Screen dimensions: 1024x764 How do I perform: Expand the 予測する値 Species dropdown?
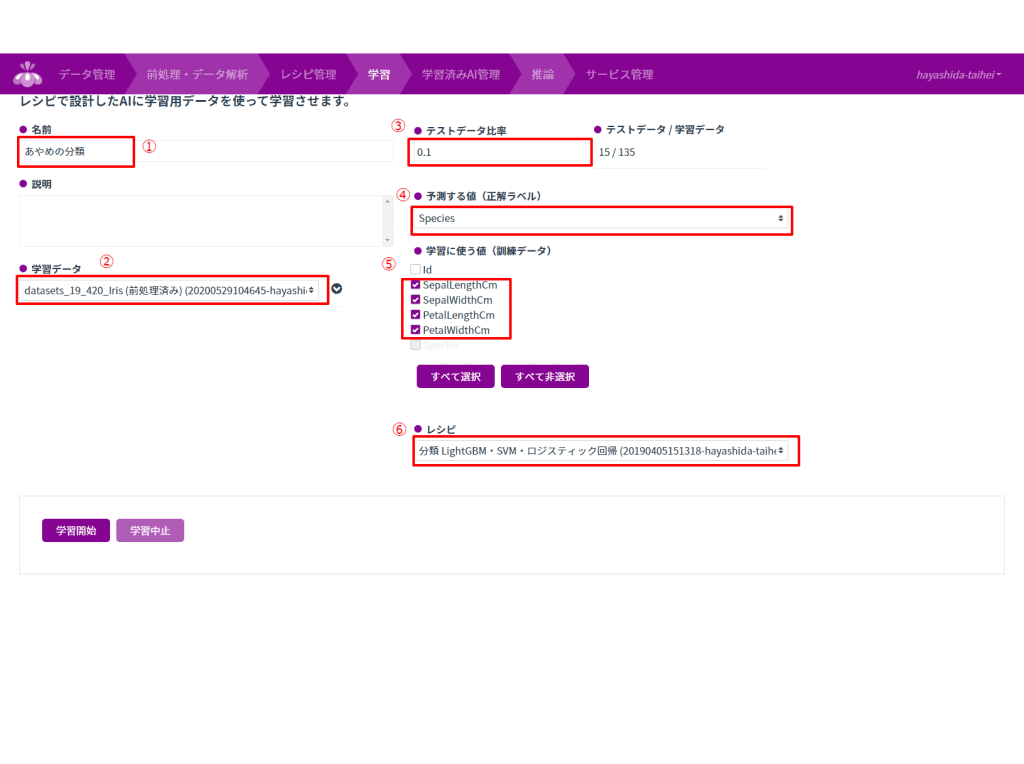click(x=600, y=218)
